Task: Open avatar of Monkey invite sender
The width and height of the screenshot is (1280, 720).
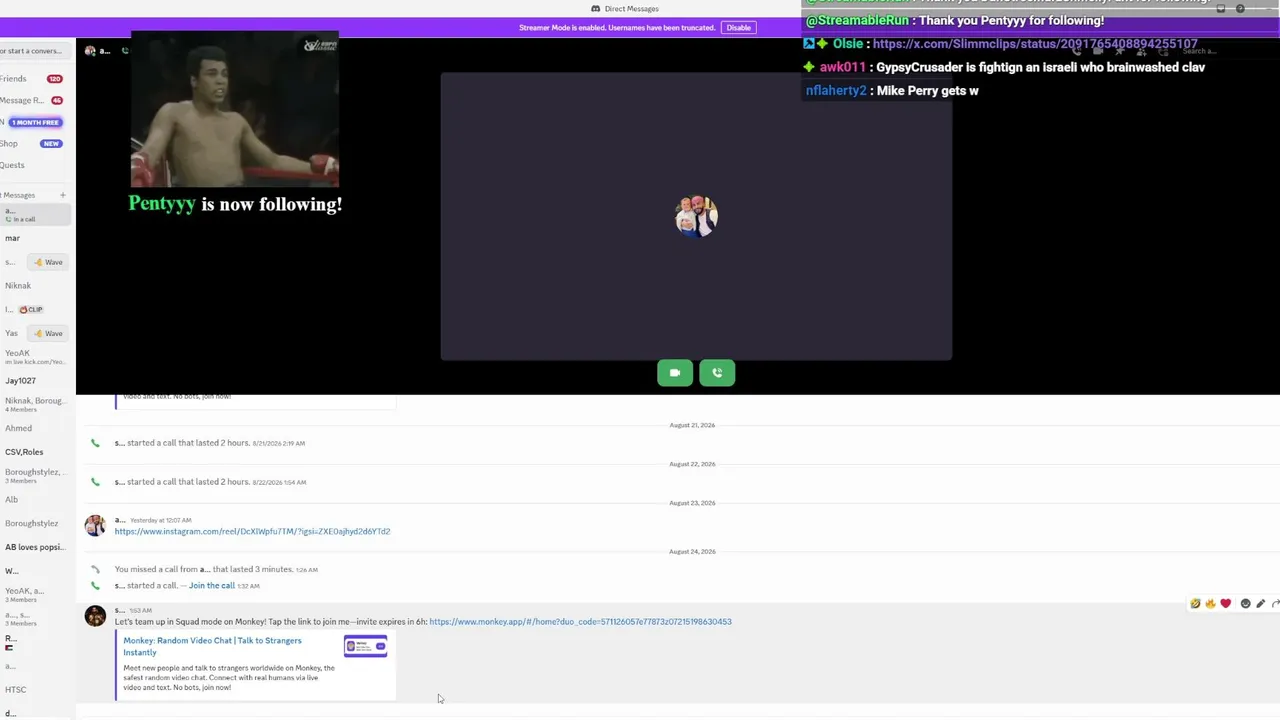Action: coord(95,616)
